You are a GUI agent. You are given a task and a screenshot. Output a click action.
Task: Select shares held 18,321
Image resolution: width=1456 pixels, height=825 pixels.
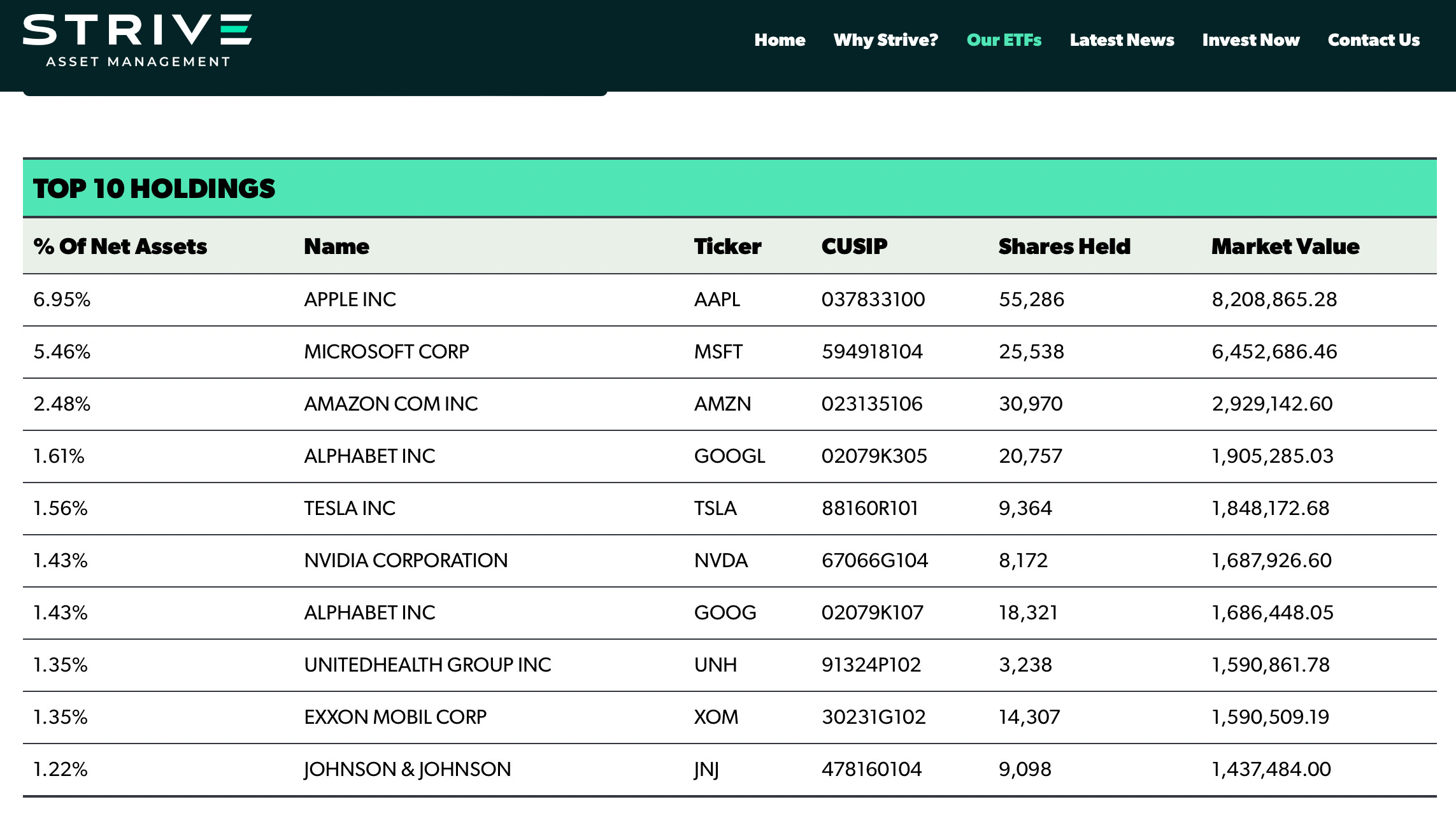[1028, 612]
